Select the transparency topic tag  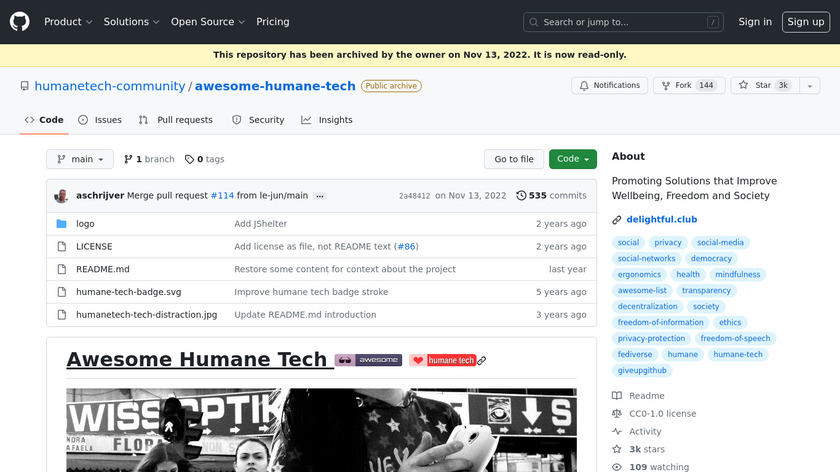pyautogui.click(x=706, y=291)
